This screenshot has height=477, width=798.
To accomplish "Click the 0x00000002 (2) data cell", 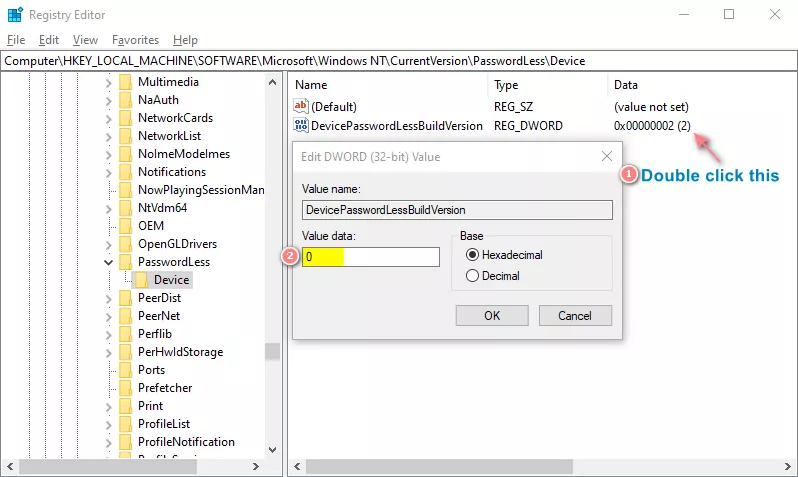I will point(652,126).
